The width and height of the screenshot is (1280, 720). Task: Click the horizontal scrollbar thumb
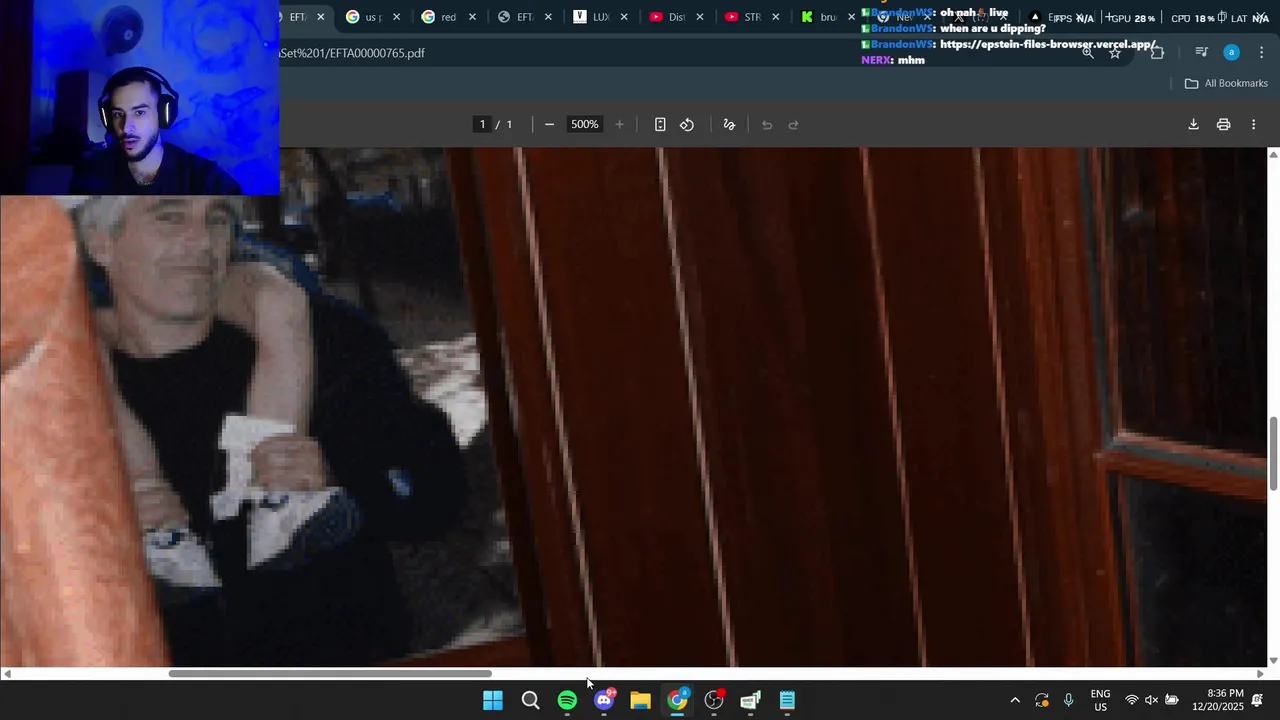330,674
